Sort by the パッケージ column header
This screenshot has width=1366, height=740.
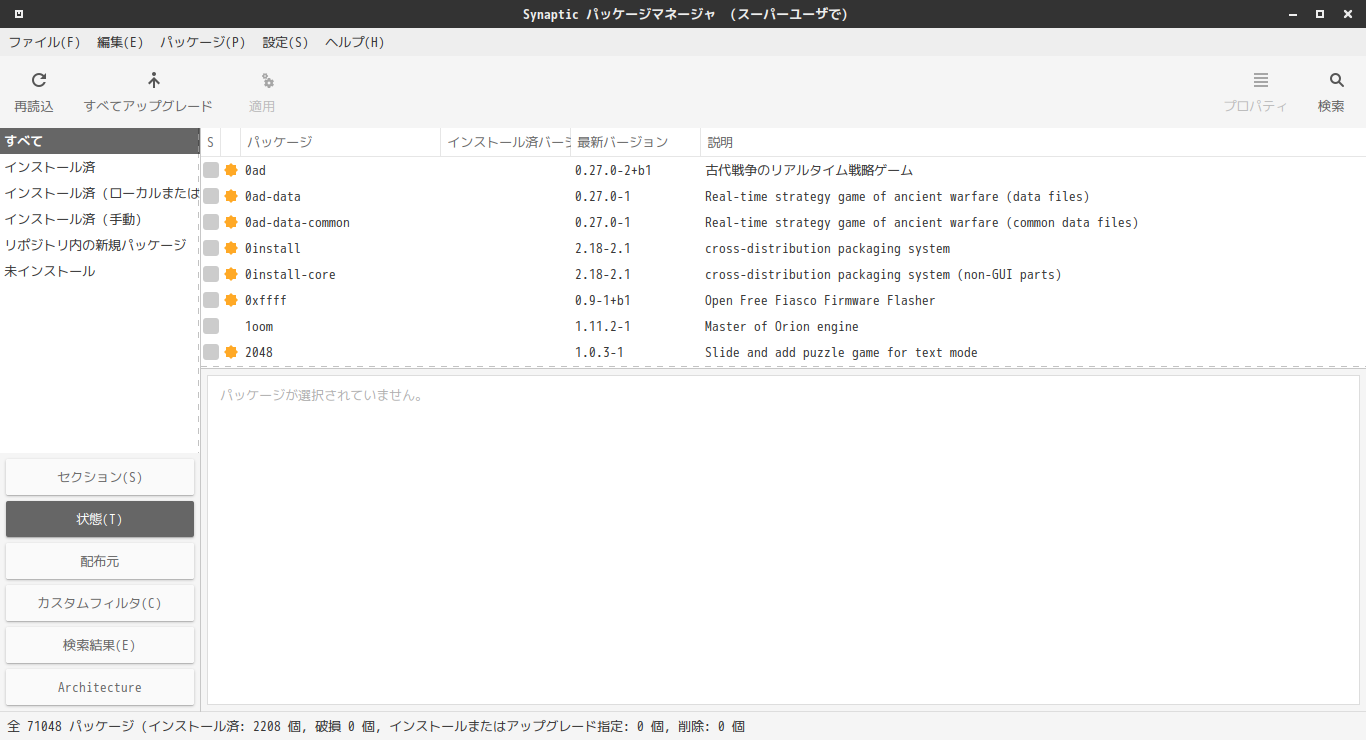click(x=341, y=142)
